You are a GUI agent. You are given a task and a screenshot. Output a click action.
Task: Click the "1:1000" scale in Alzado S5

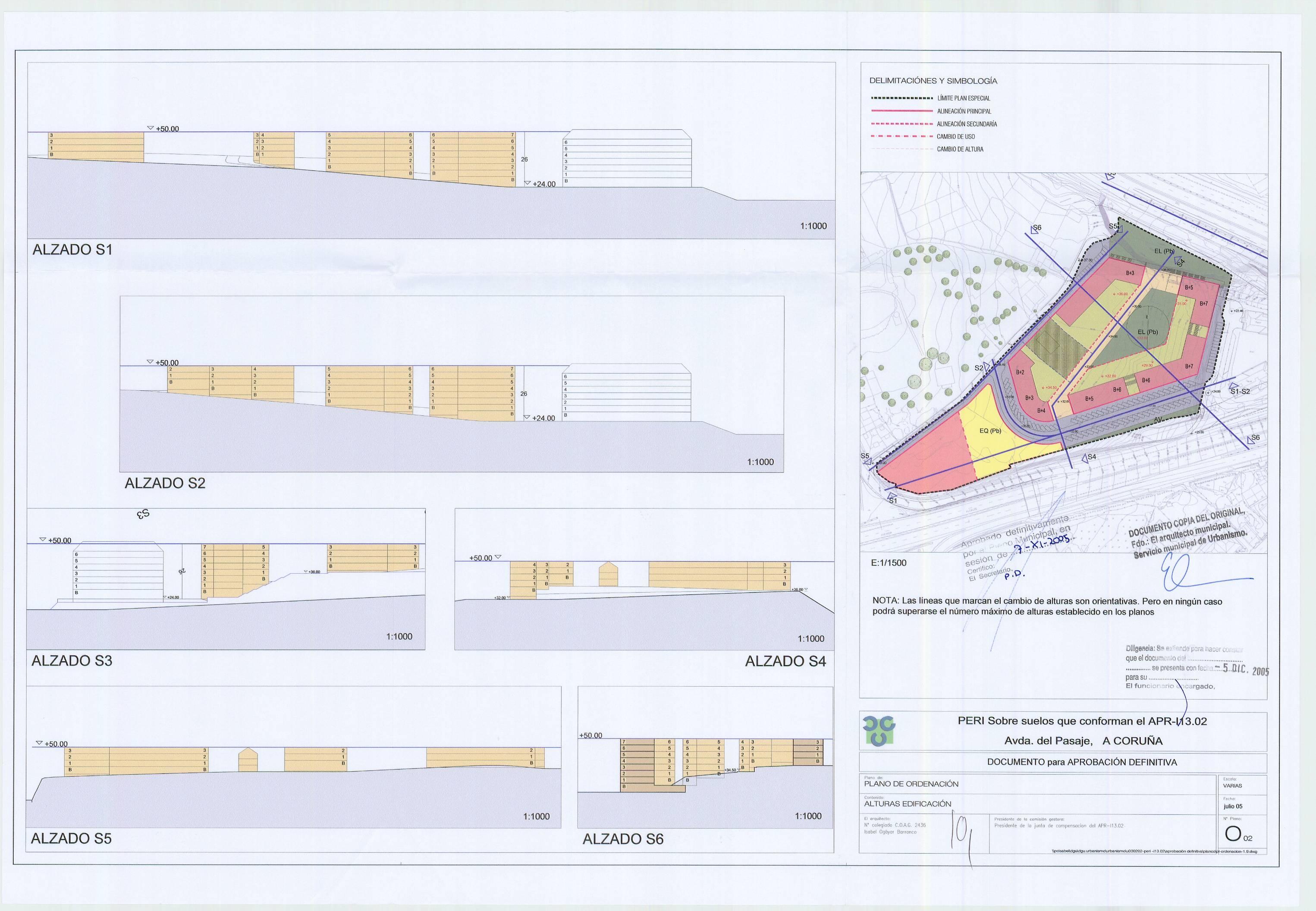537,816
